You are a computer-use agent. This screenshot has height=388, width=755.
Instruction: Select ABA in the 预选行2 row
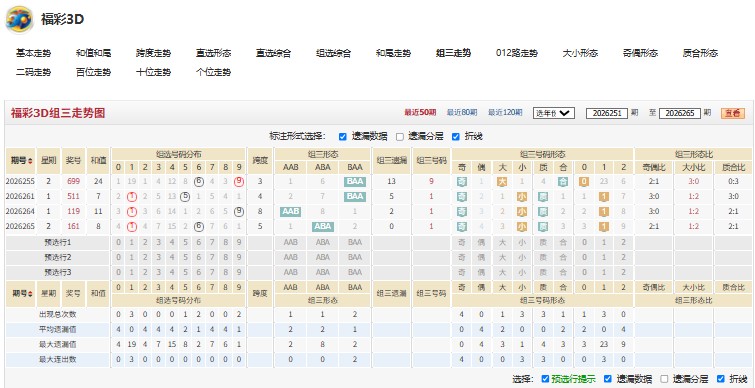click(x=323, y=257)
